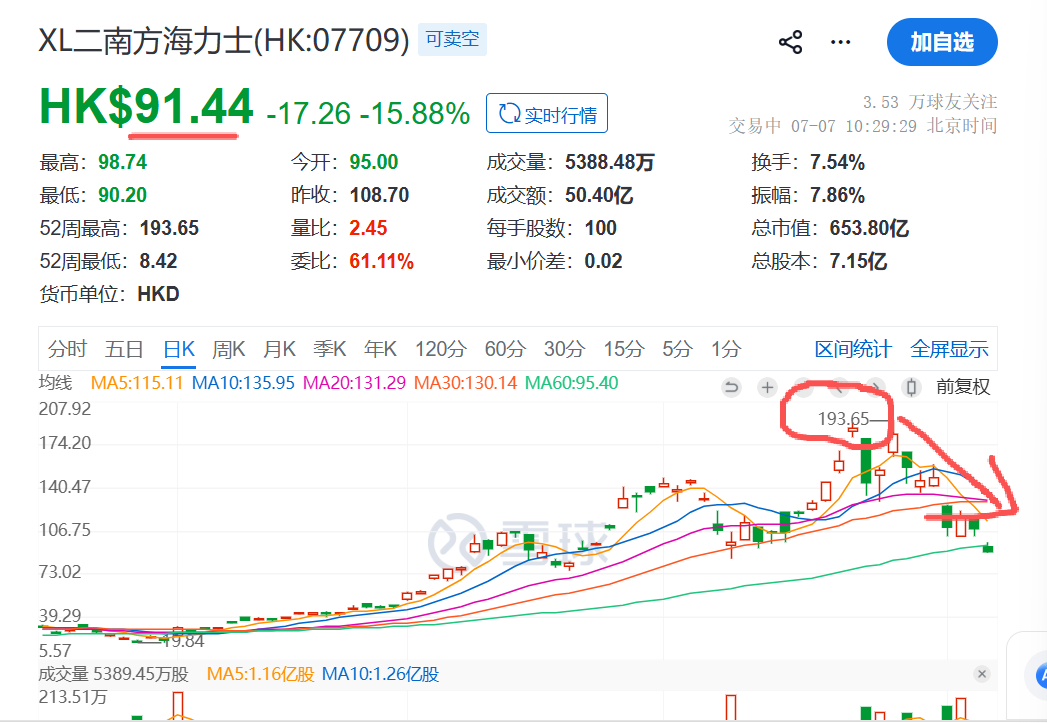Click the 19.84 low marker on chart

[184, 642]
